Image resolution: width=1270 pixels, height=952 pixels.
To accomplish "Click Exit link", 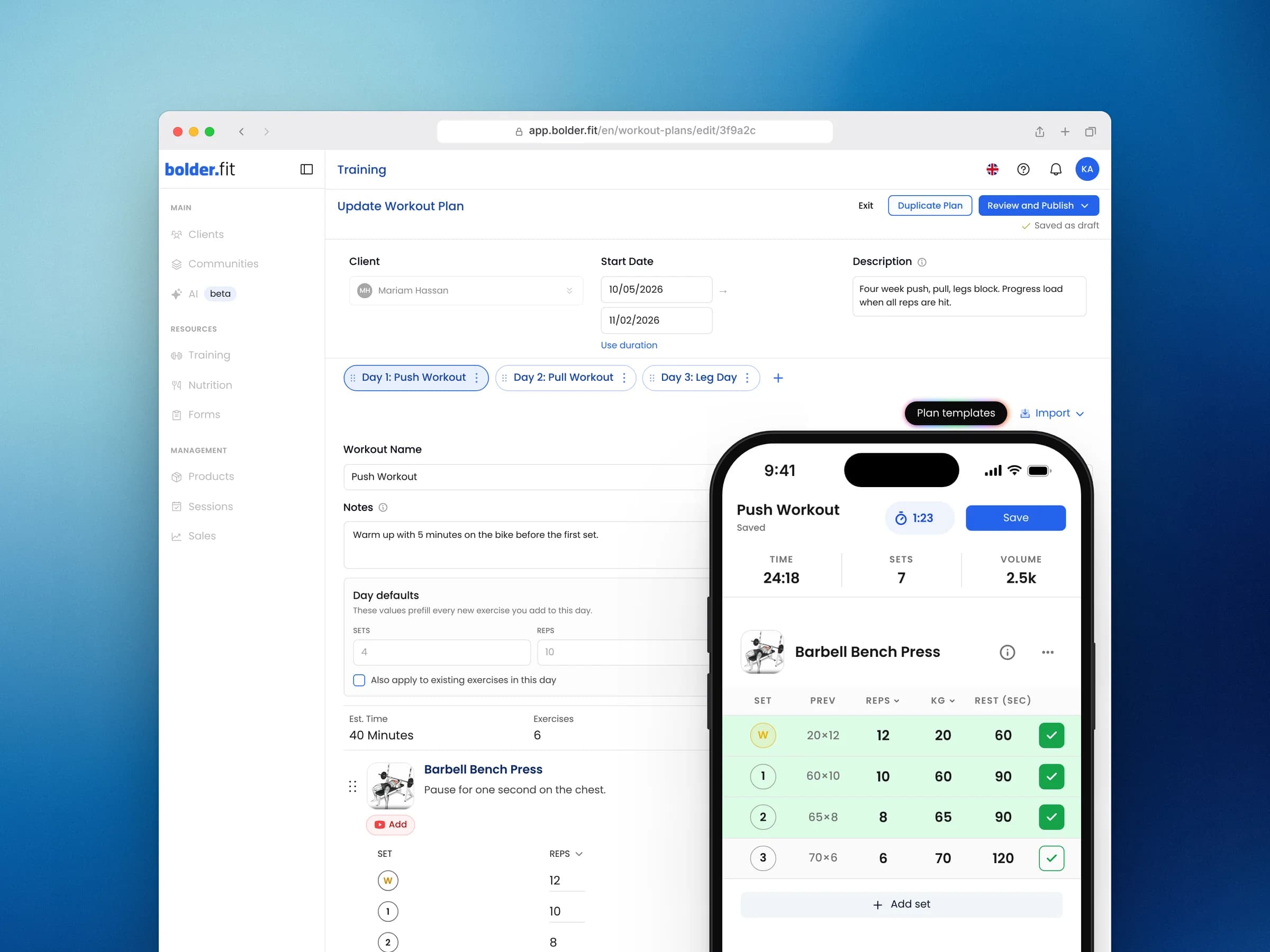I will point(865,205).
